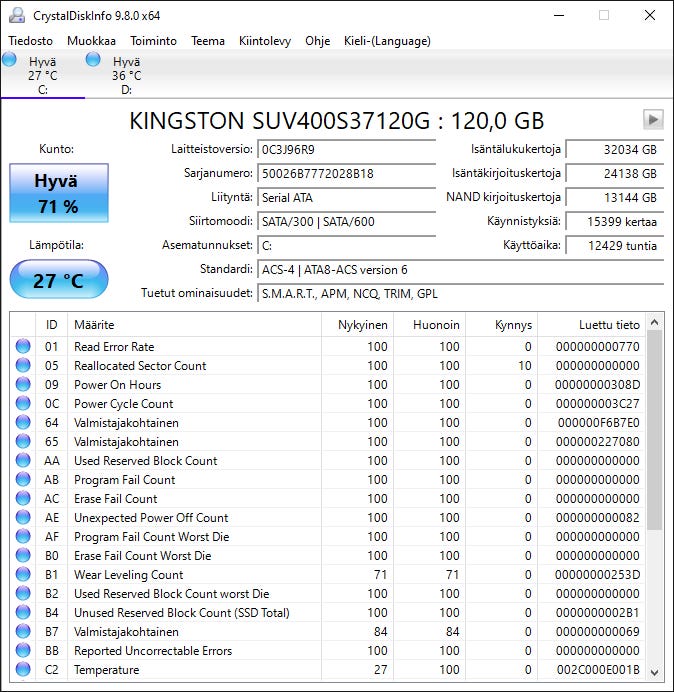Click status orb for Erase Fail Count (AC) row
Screen dimensions: 674x692
(x=23, y=498)
